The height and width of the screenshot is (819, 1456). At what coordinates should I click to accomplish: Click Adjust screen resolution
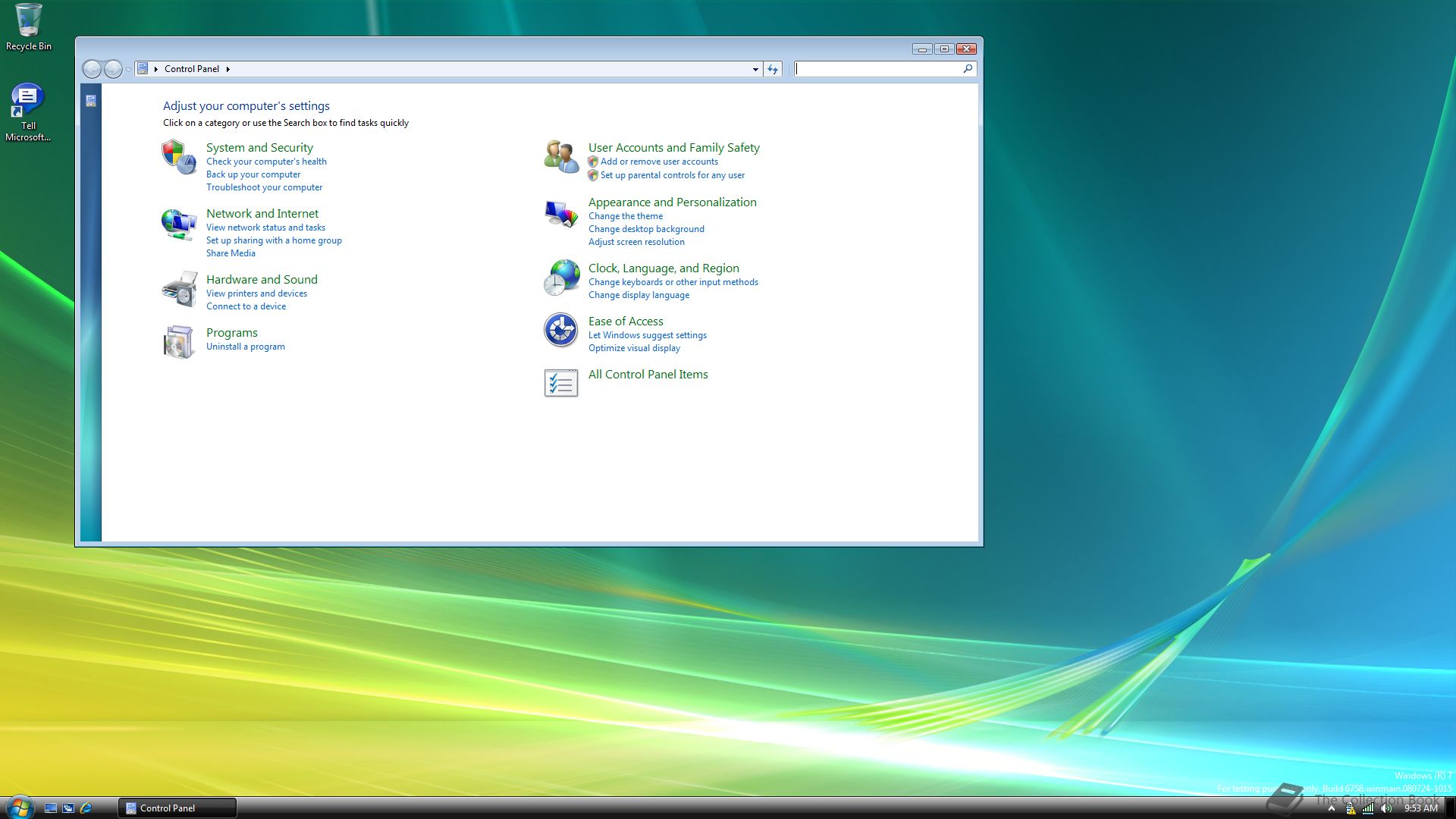pyautogui.click(x=636, y=242)
